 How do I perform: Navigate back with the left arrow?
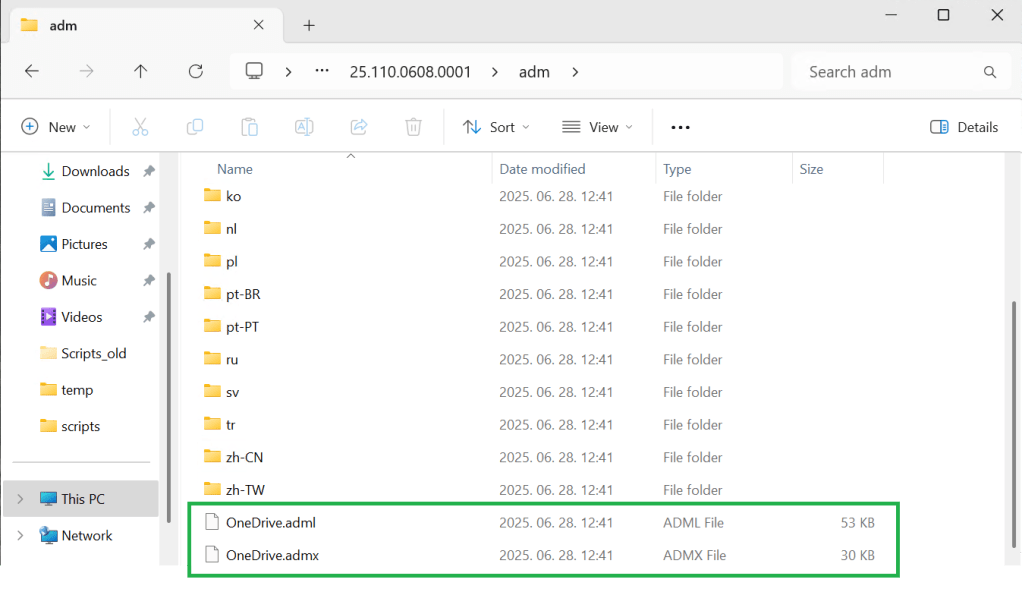(x=32, y=71)
